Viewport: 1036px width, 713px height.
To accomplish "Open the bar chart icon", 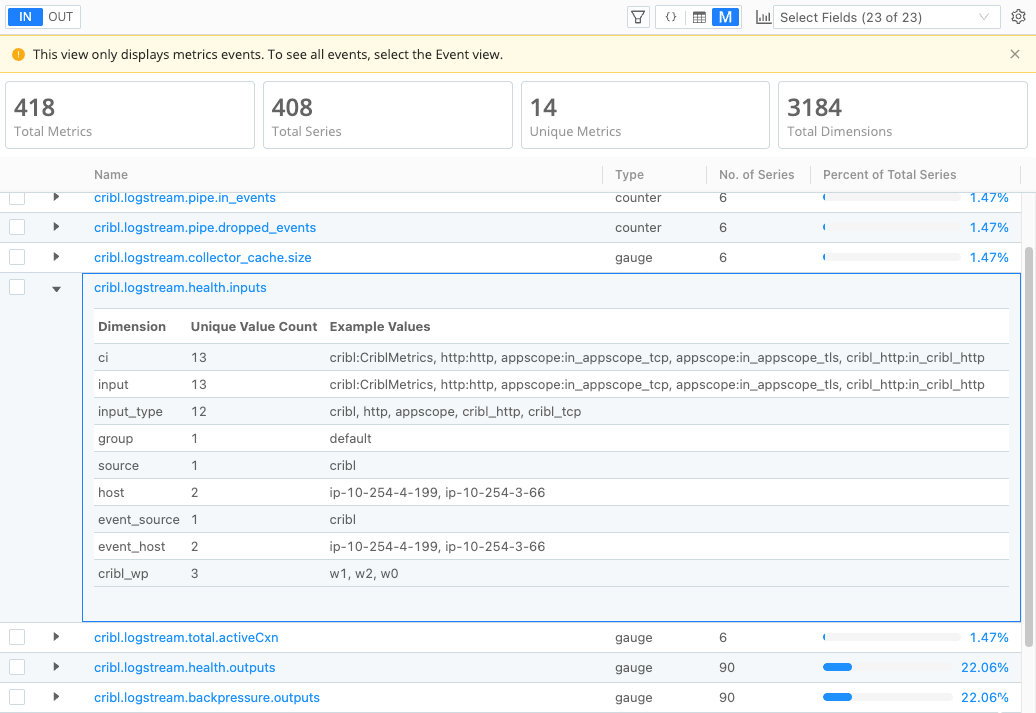I will (763, 17).
